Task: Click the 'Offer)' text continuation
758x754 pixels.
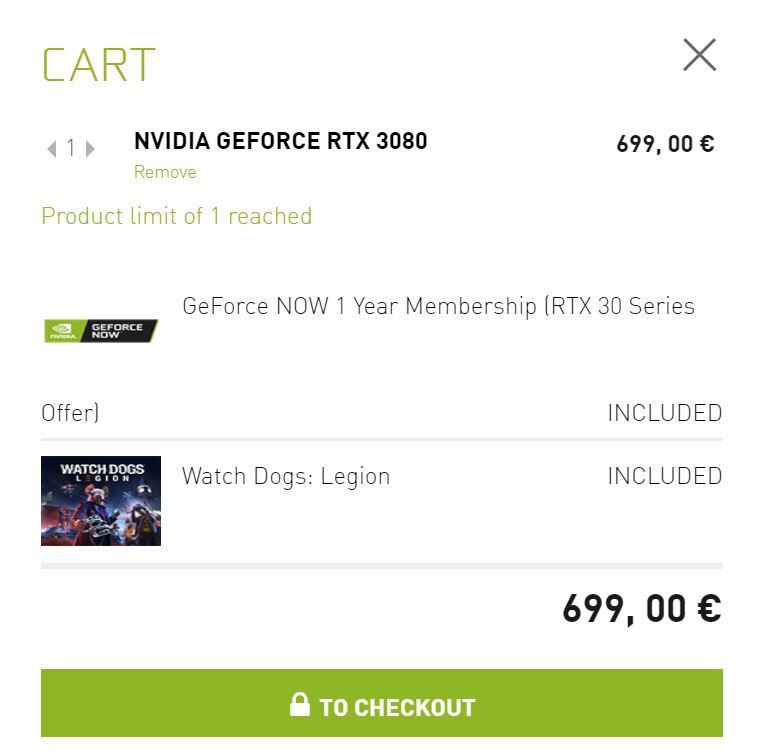Action: coord(70,413)
